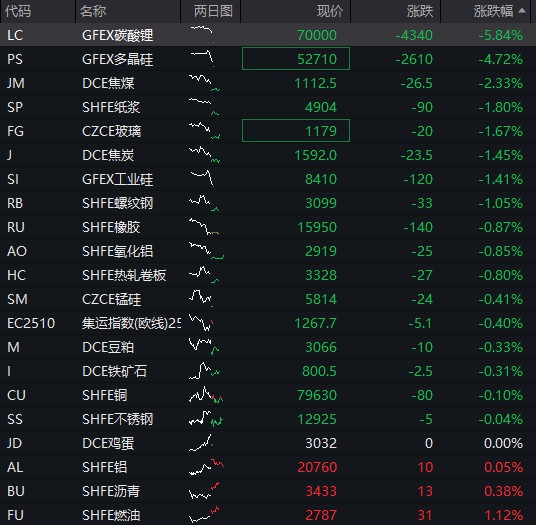This screenshot has width=536, height=525.
Task: Open the DCE鸡蛋 mini trend chart
Action: point(201,443)
